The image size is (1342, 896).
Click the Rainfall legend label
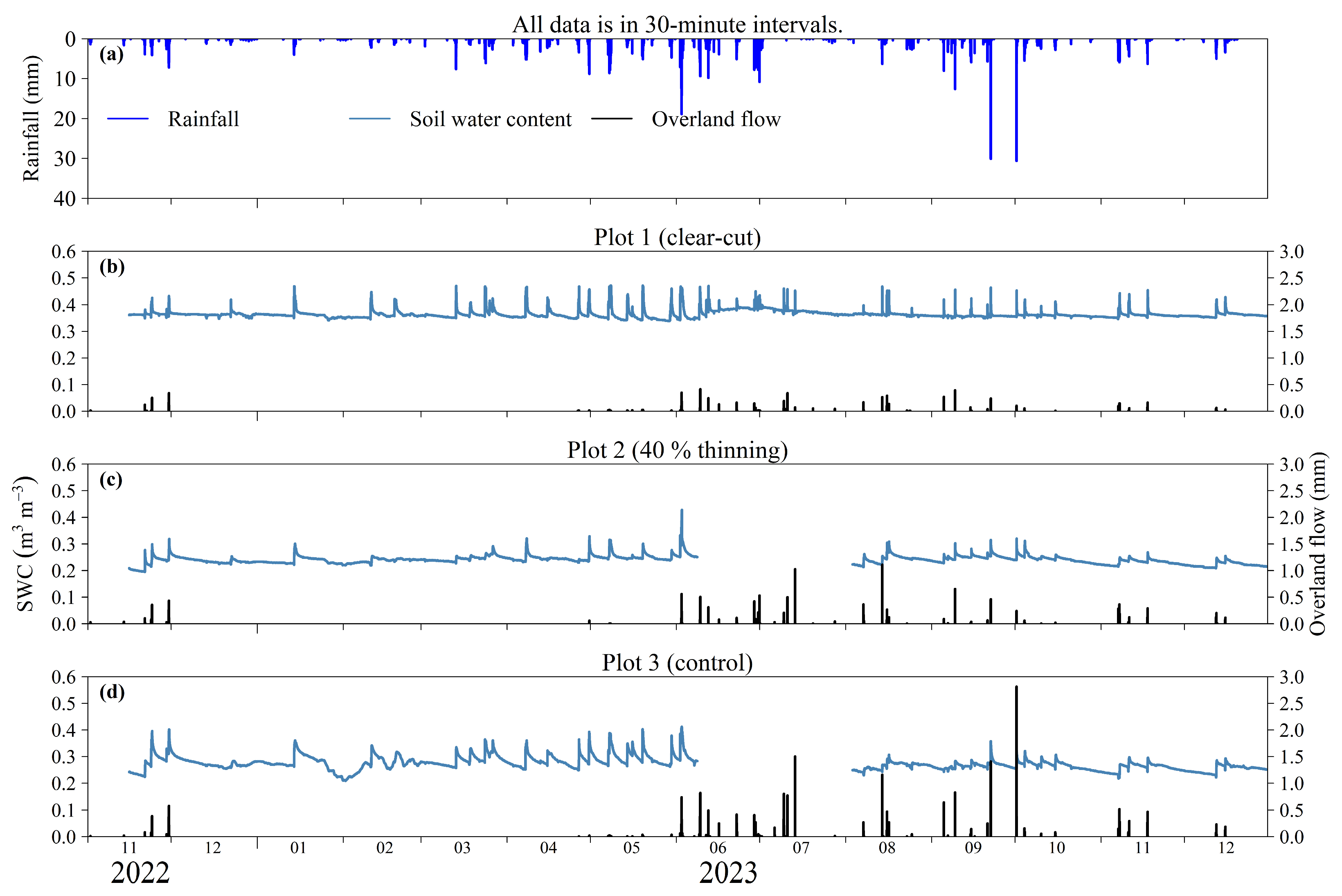(203, 119)
